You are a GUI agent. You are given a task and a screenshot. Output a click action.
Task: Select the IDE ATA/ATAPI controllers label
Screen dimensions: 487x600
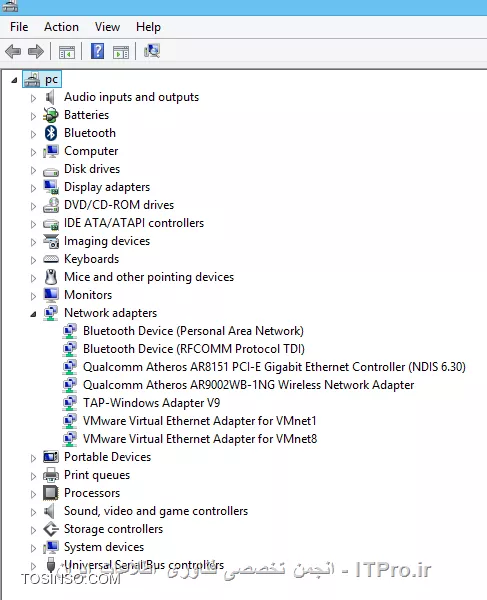(134, 223)
